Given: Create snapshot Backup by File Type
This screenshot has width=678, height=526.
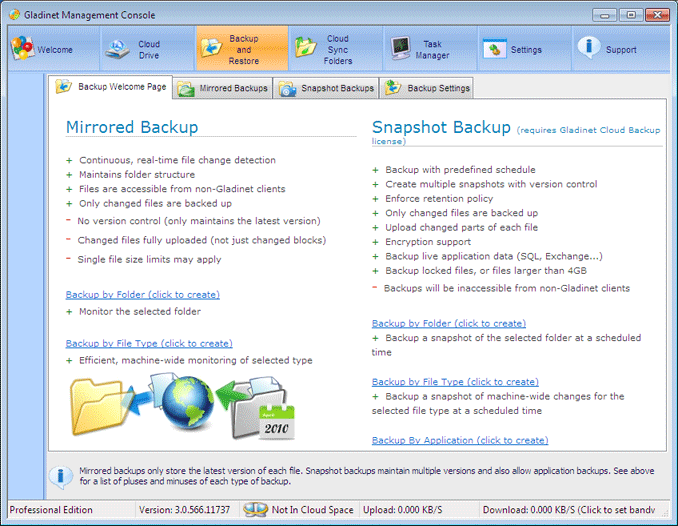Looking at the screenshot, I should (455, 382).
